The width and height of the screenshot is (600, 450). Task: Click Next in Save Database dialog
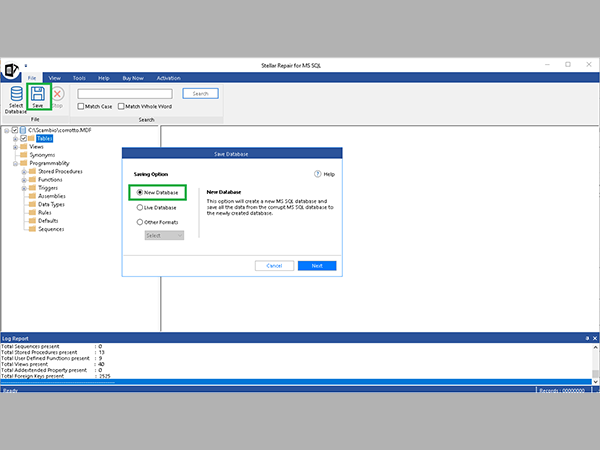coord(317,266)
